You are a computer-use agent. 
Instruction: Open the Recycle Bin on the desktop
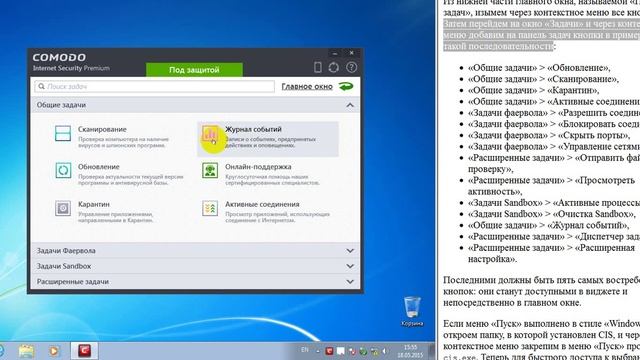[x=412, y=311]
